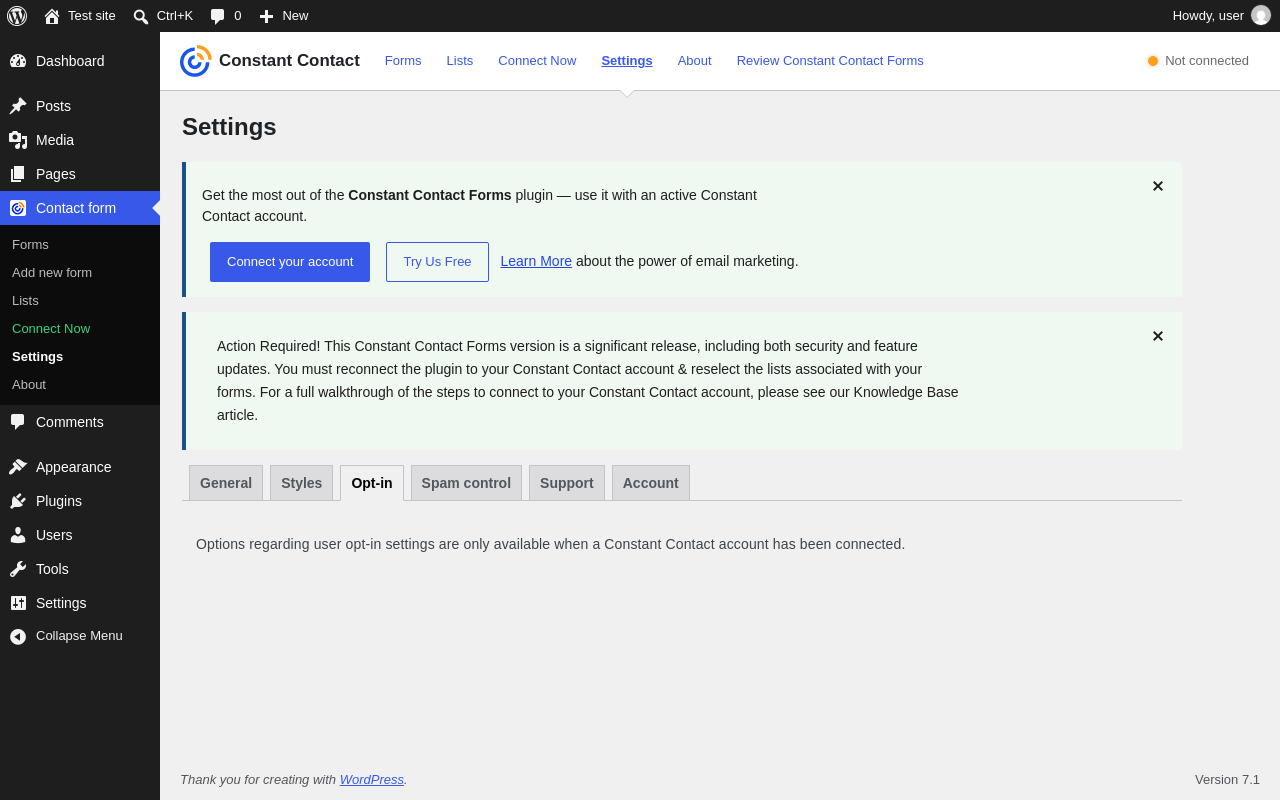
Task: Open the Support tab
Action: (567, 483)
